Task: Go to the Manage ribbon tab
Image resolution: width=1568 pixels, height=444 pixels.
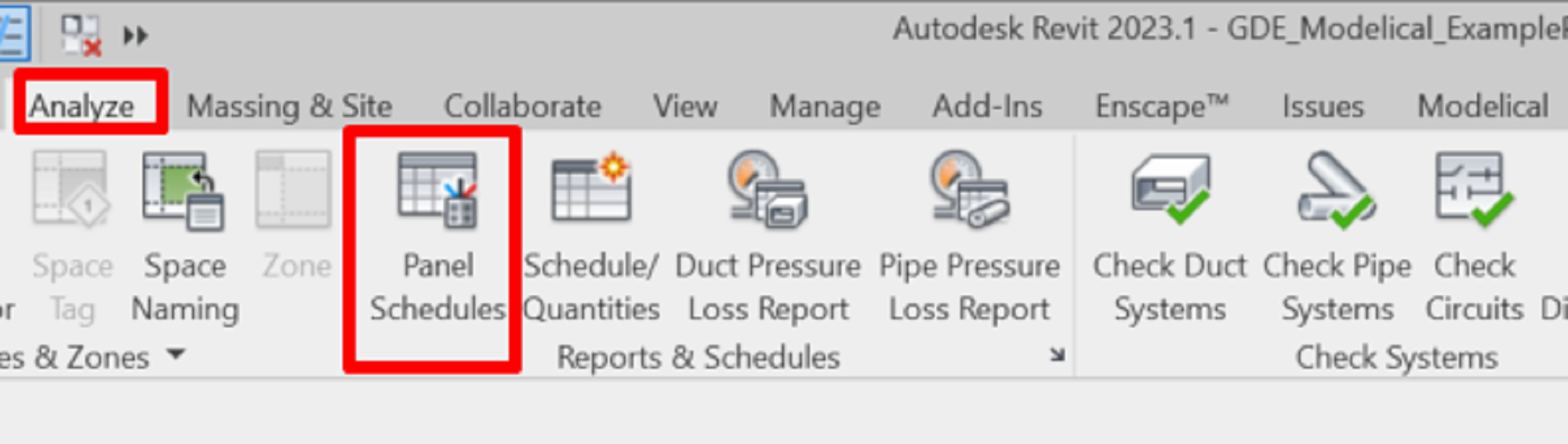Action: coord(825,106)
